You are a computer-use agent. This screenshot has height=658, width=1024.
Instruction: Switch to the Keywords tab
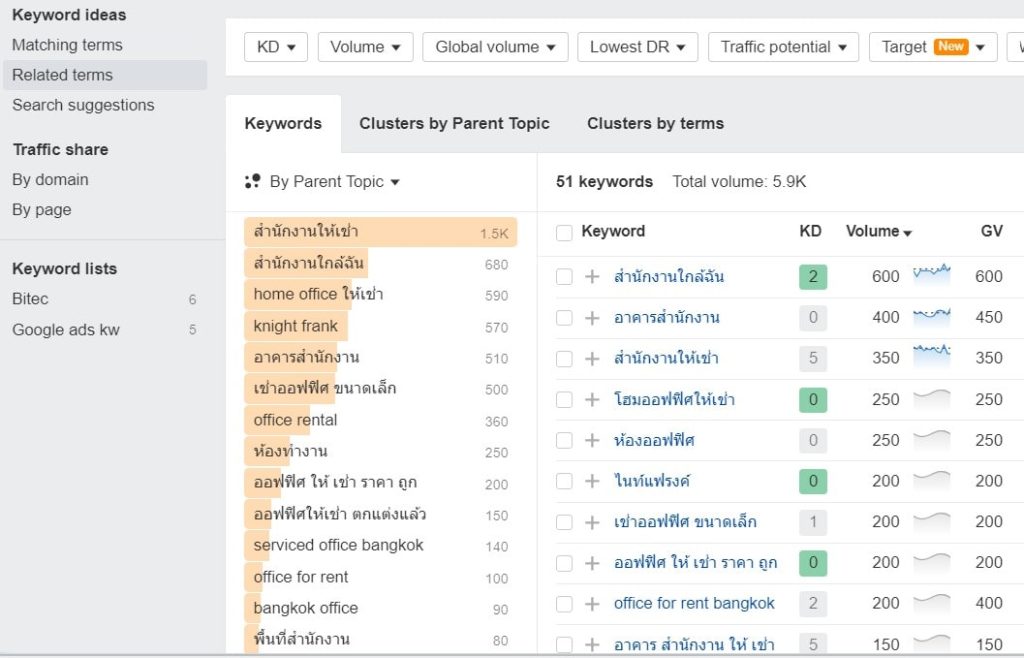pyautogui.click(x=283, y=123)
